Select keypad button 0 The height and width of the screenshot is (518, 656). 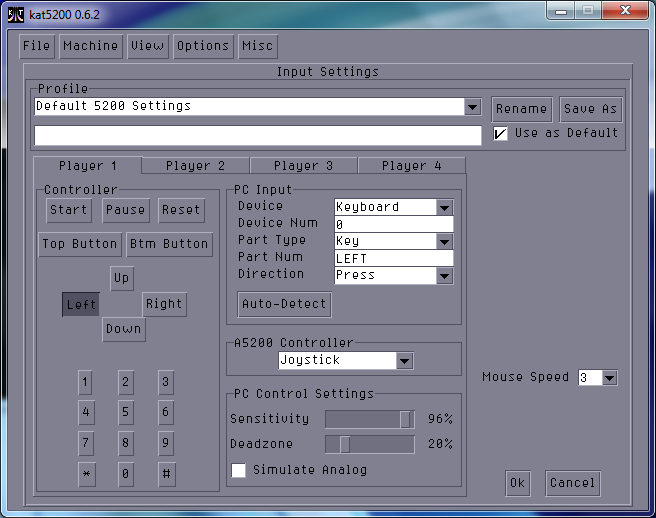pos(126,474)
